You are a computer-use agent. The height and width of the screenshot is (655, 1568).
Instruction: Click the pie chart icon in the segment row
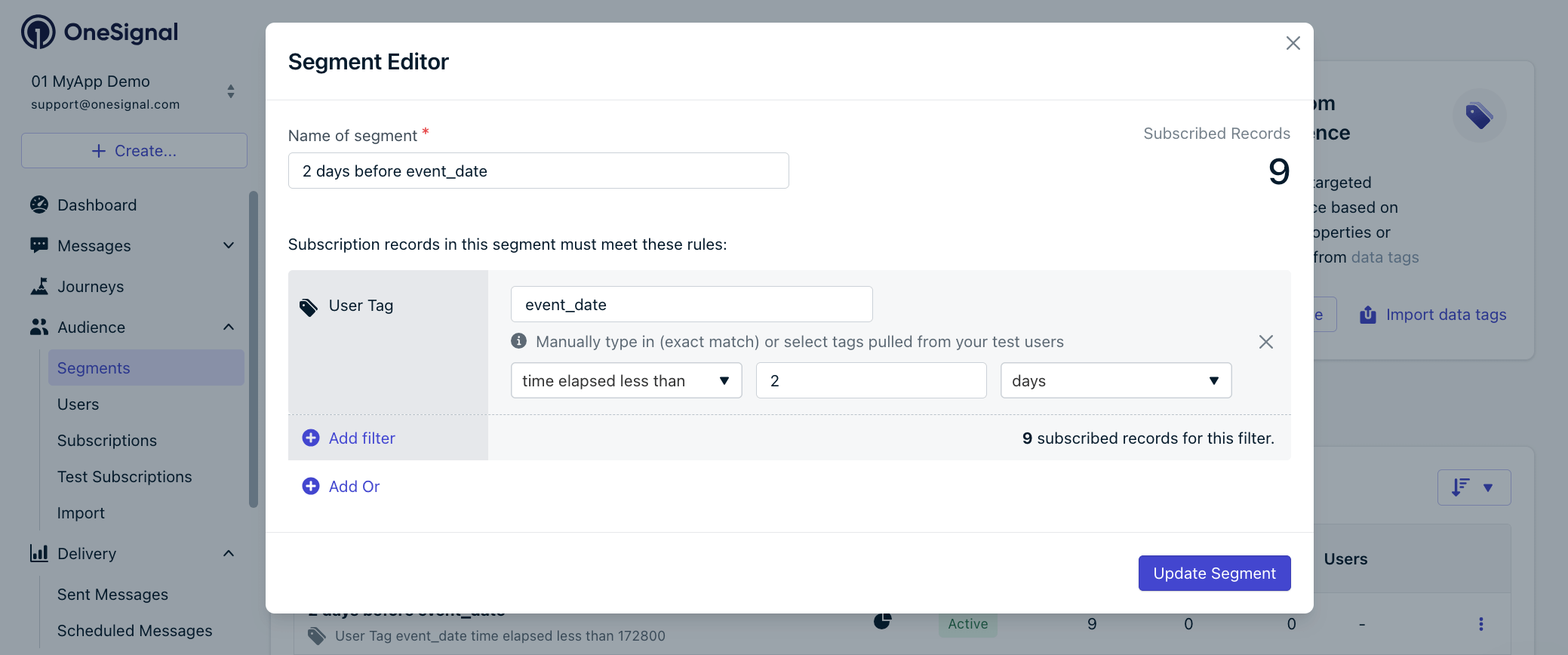coord(882,622)
